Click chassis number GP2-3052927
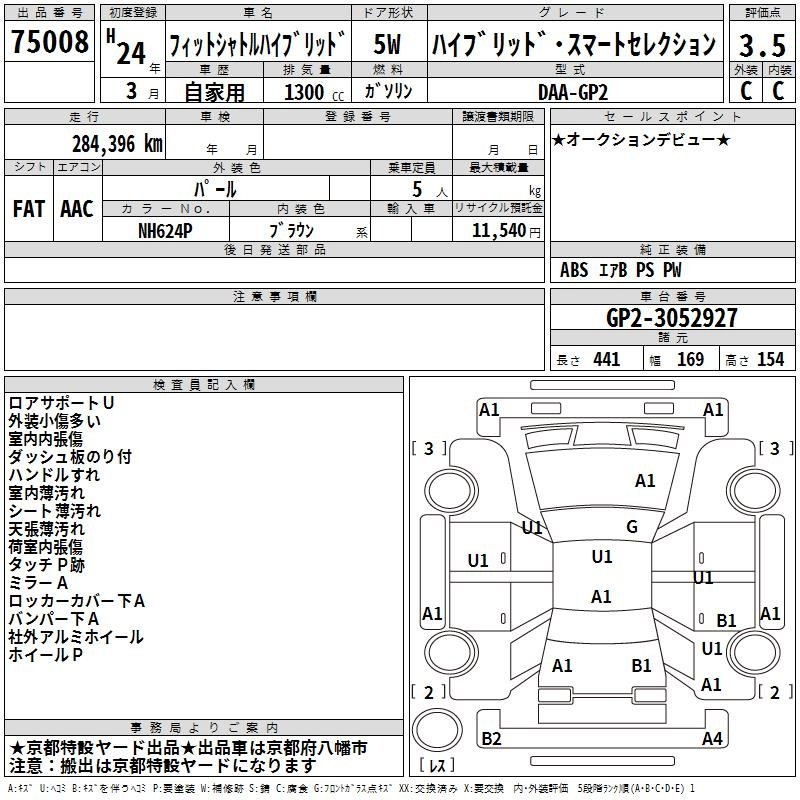The image size is (800, 800). 672,318
